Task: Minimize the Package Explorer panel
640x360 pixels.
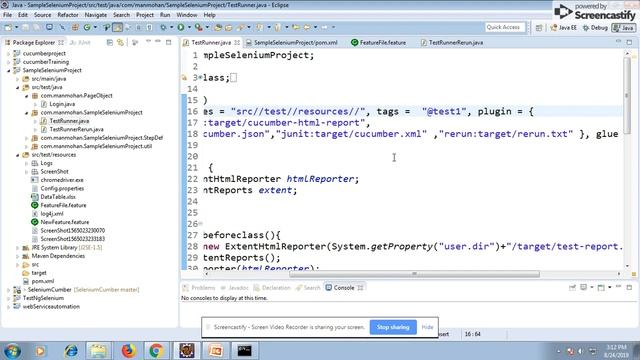Action: (x=158, y=42)
